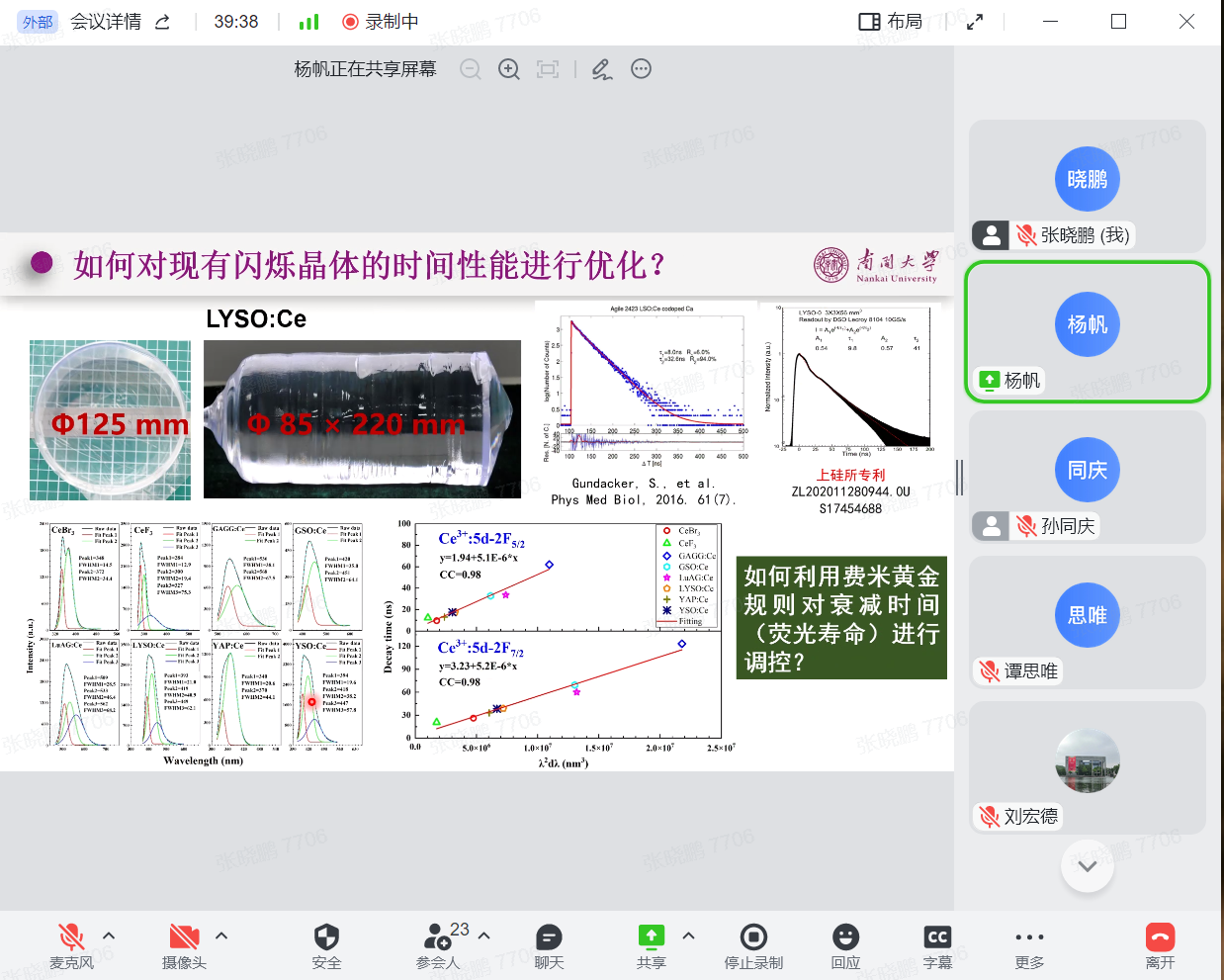
Task: Click the zoom out magnifier icon
Action: (471, 69)
